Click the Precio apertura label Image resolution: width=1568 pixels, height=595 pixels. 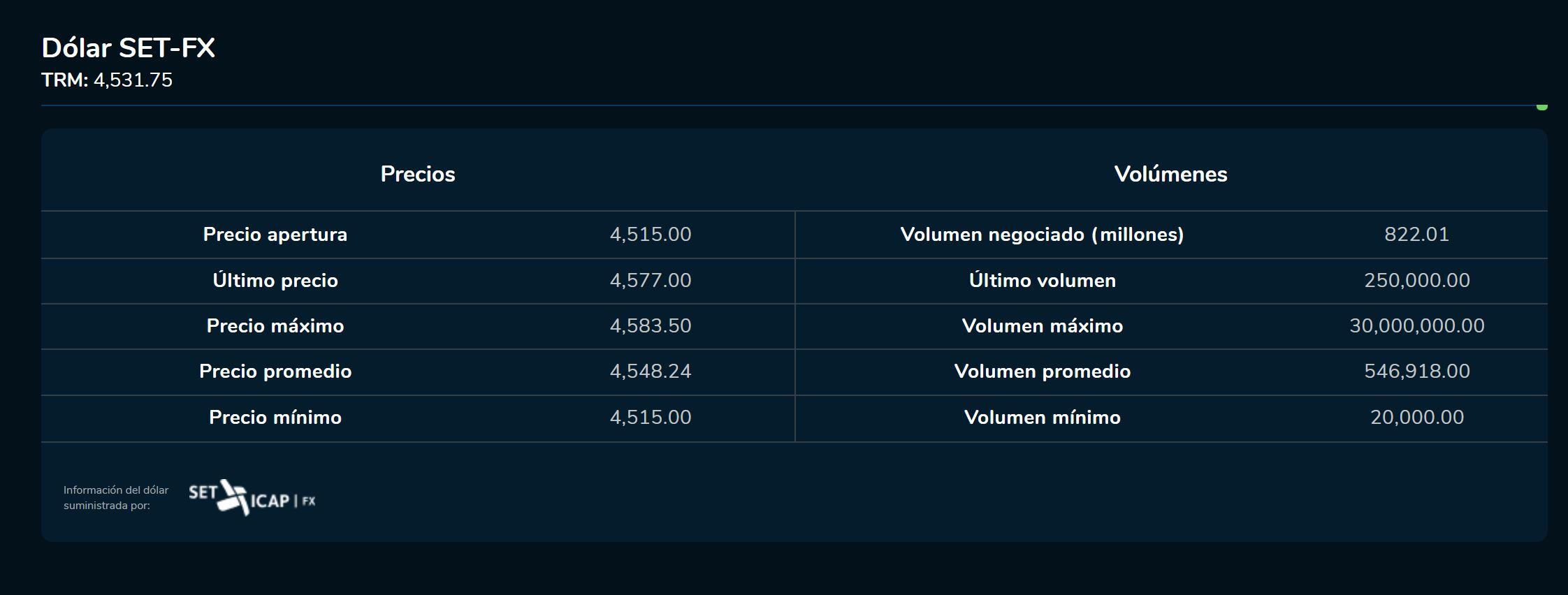[x=275, y=235]
